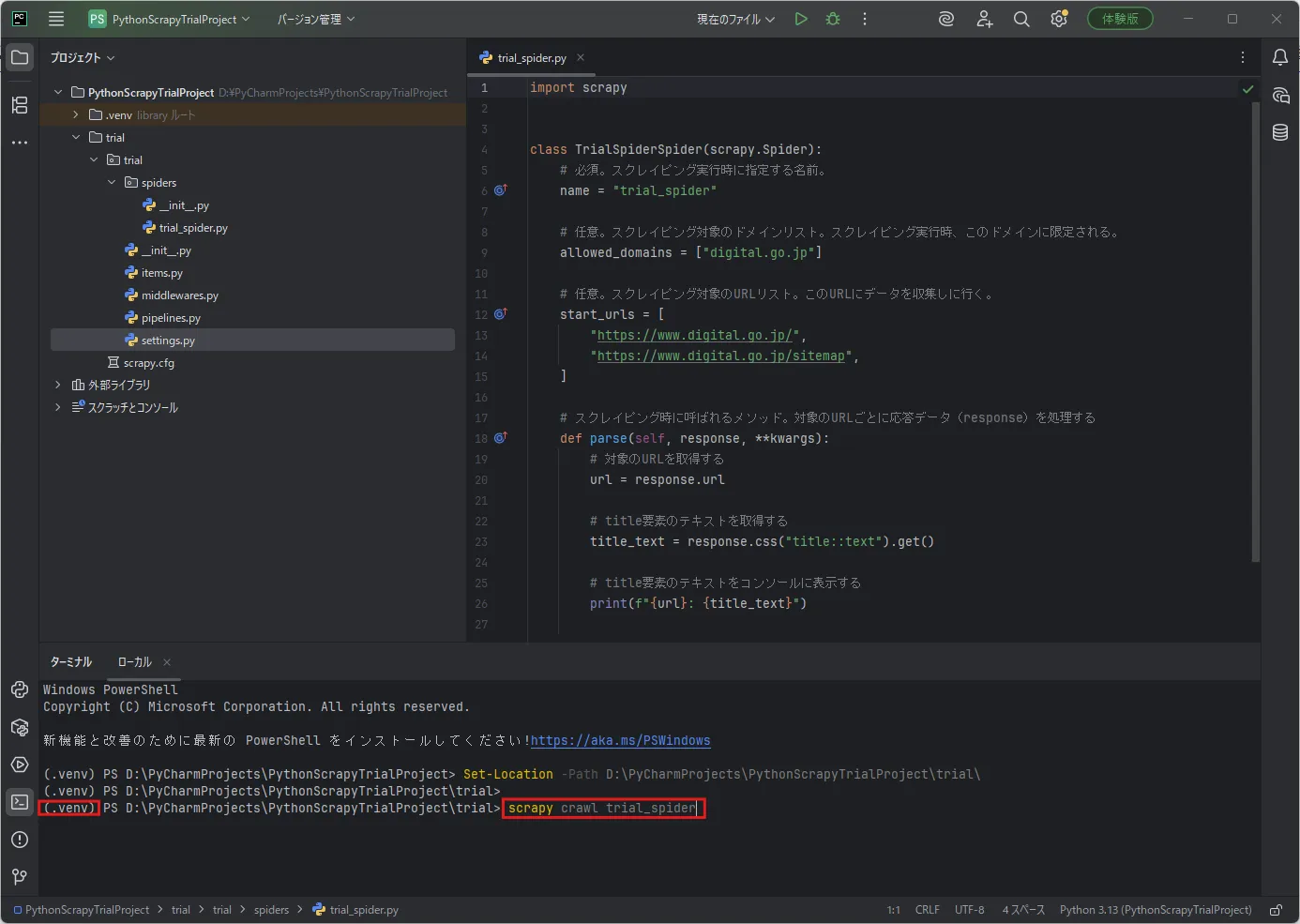Open the https://www.digital.go.jp/ URL in the code
Image resolution: width=1300 pixels, height=924 pixels.
tap(695, 335)
